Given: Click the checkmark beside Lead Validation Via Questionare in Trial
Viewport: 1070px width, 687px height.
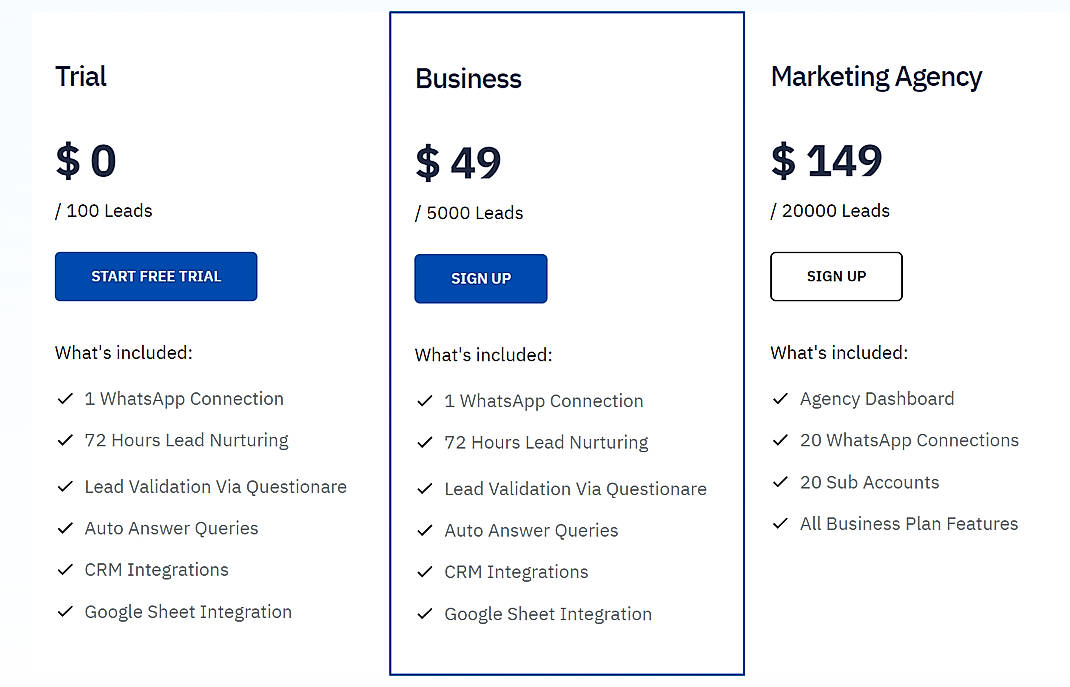Looking at the screenshot, I should 65,486.
